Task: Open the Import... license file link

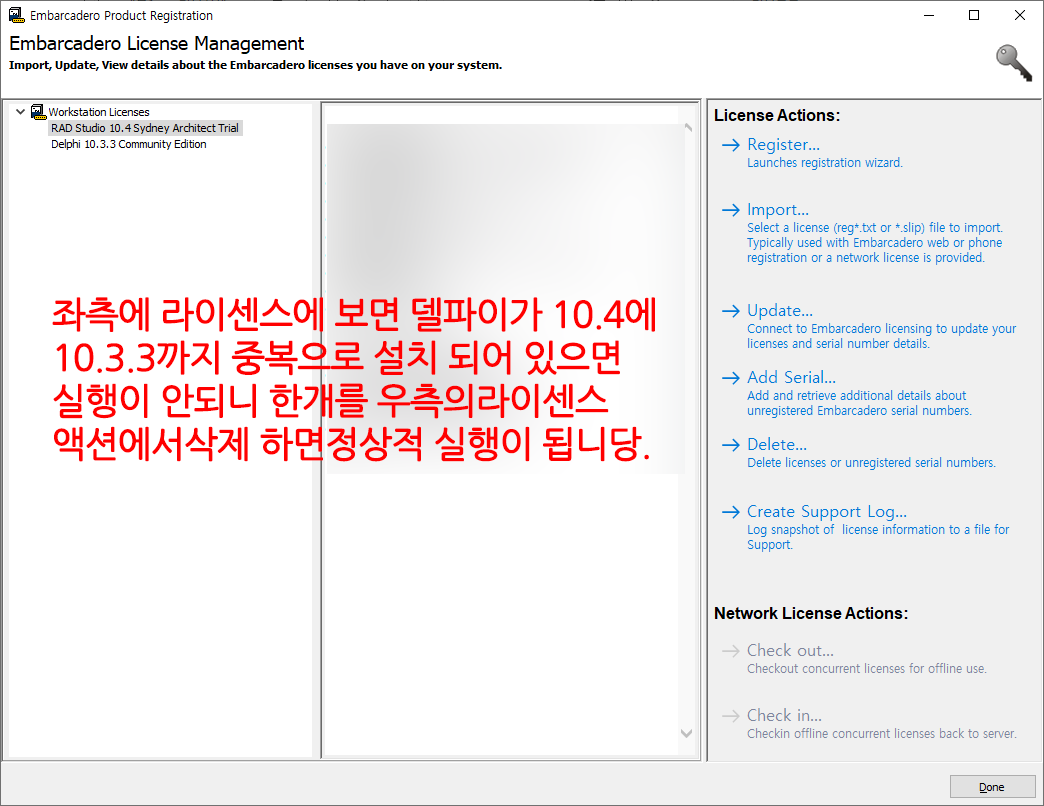Action: click(778, 210)
